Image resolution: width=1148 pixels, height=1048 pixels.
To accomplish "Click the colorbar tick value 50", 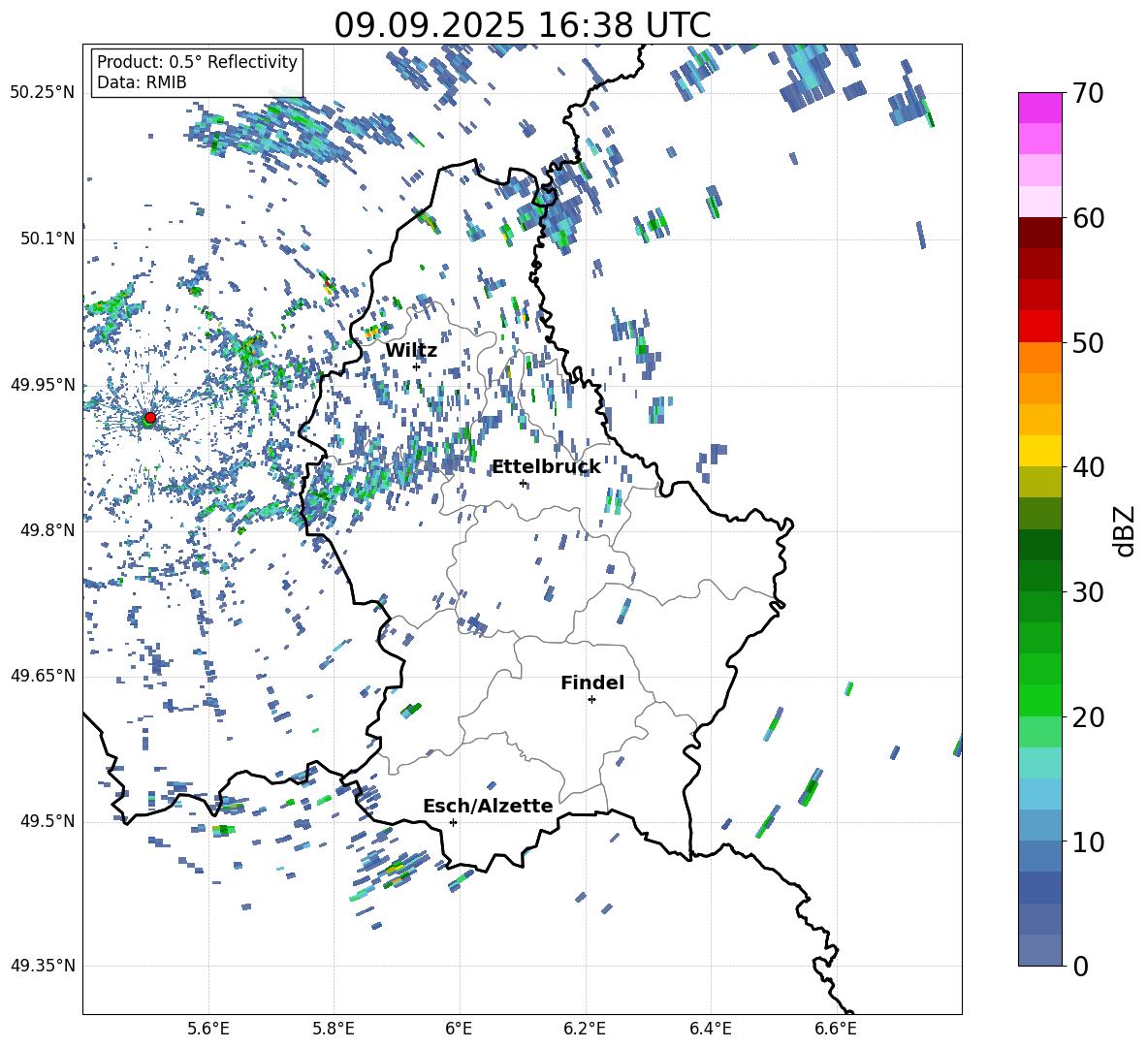I will coord(1088,342).
